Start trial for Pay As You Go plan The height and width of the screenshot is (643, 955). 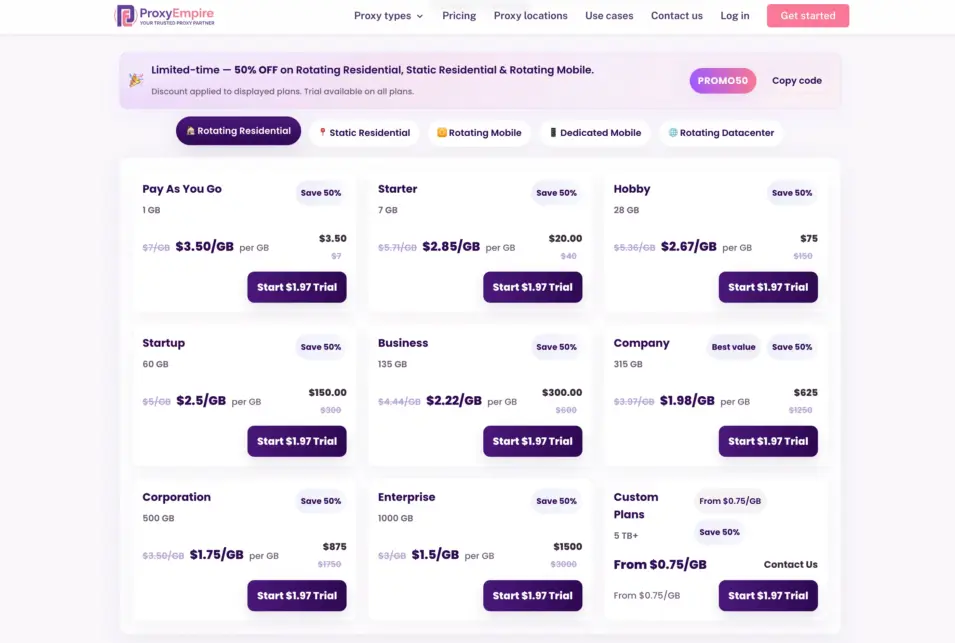[x=297, y=287]
